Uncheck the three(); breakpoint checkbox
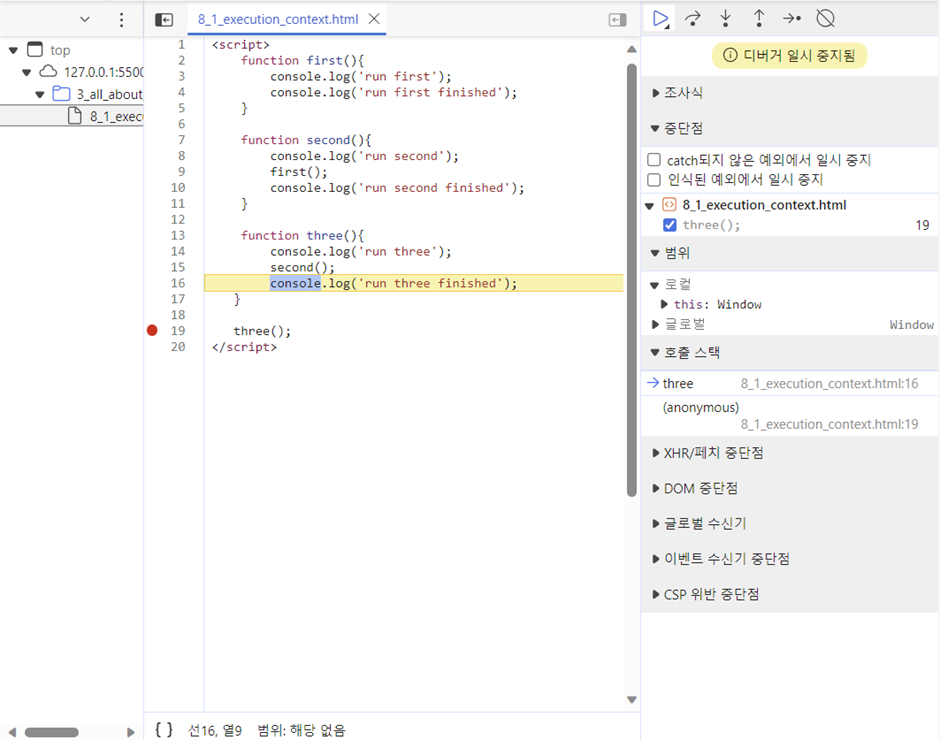The image size is (940, 740). pos(670,225)
